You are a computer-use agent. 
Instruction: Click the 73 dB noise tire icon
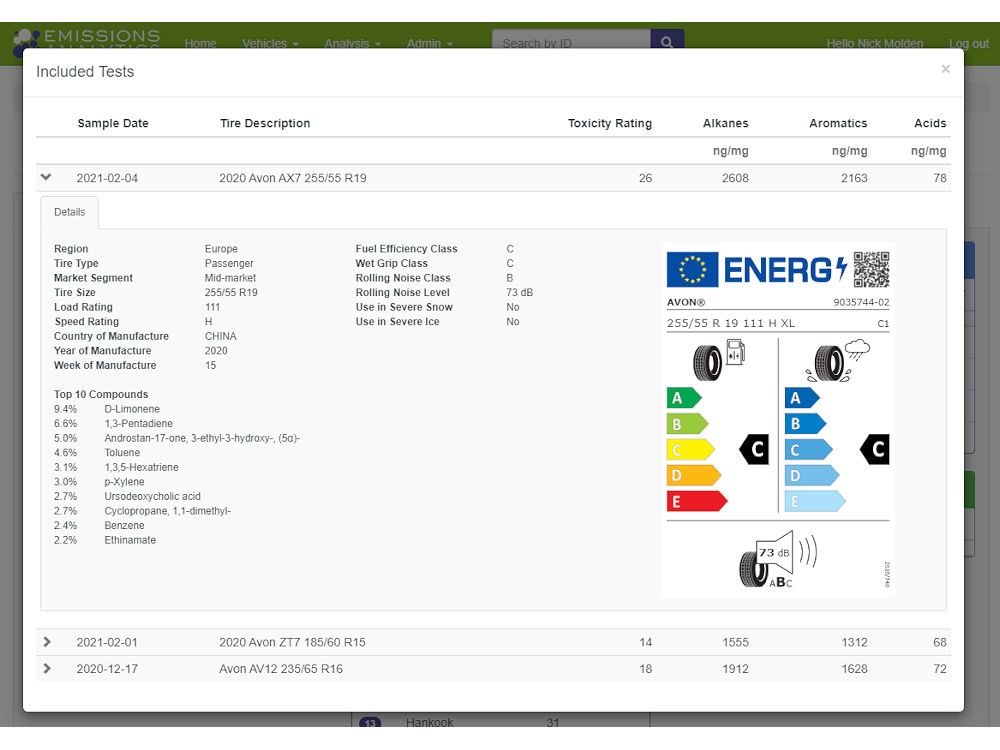[777, 559]
